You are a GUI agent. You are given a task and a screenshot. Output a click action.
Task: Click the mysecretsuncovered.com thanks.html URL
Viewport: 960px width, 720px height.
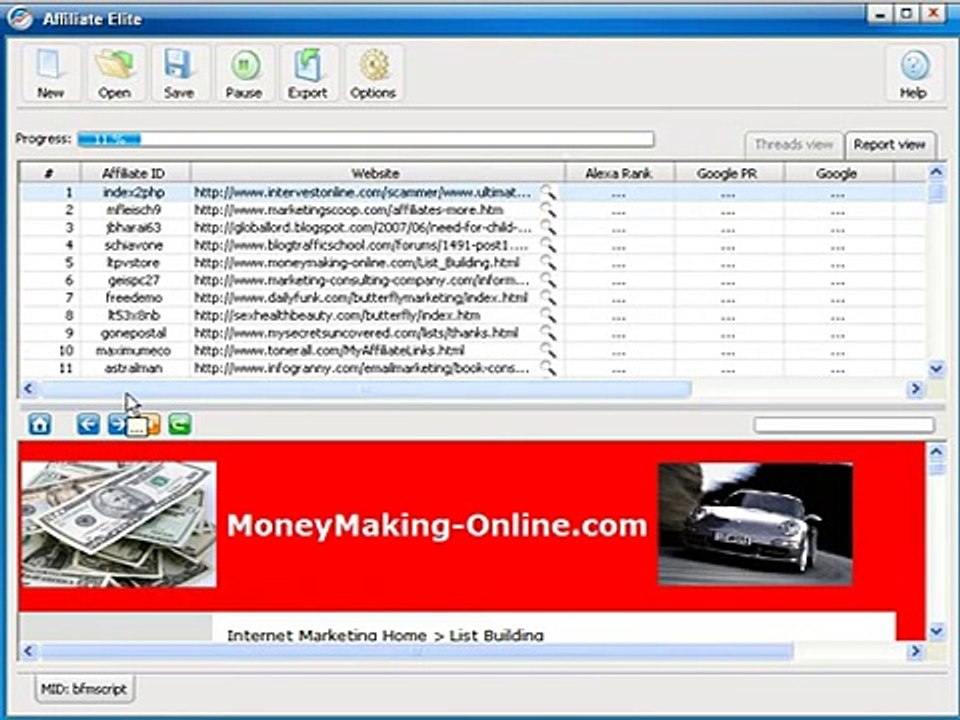coord(356,334)
